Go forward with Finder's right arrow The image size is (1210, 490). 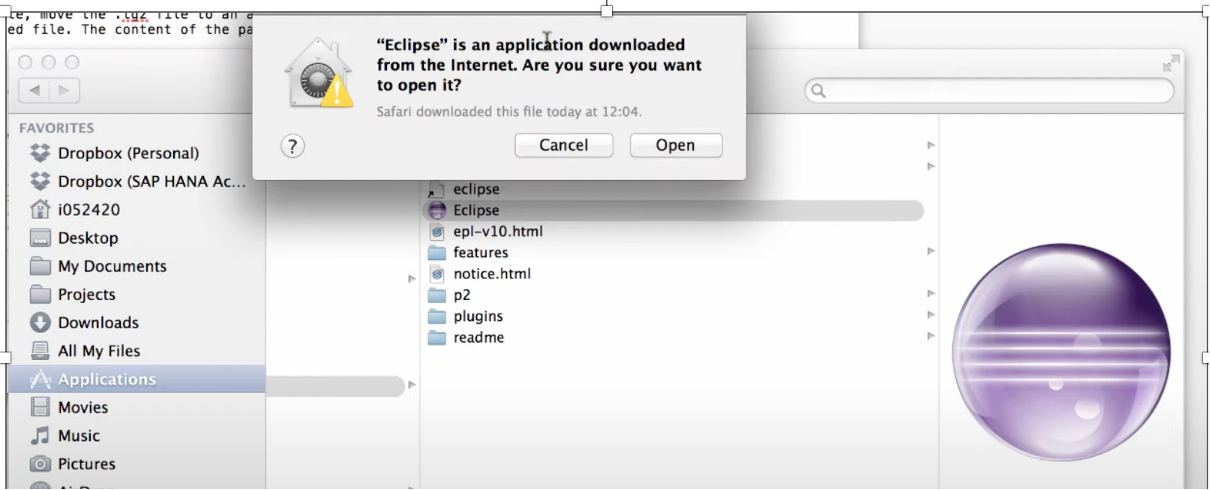tap(64, 90)
